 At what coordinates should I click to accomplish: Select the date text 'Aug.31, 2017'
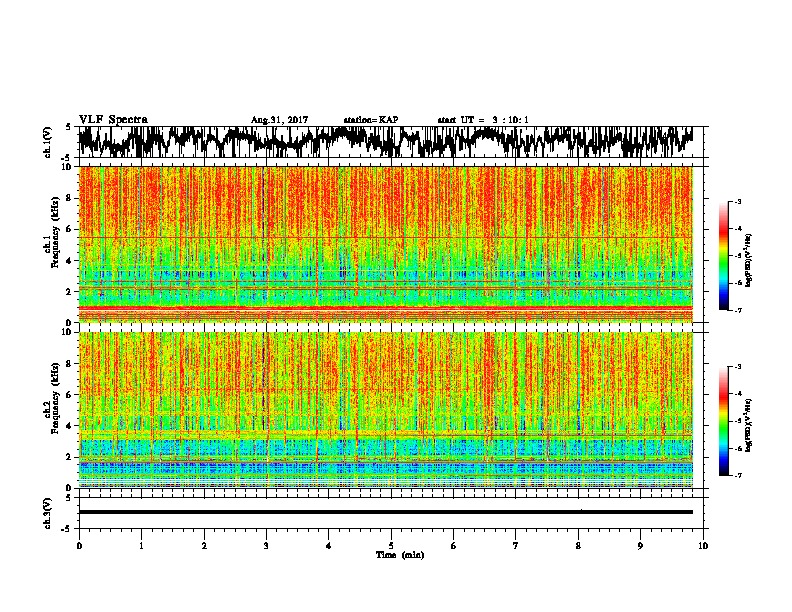point(279,120)
